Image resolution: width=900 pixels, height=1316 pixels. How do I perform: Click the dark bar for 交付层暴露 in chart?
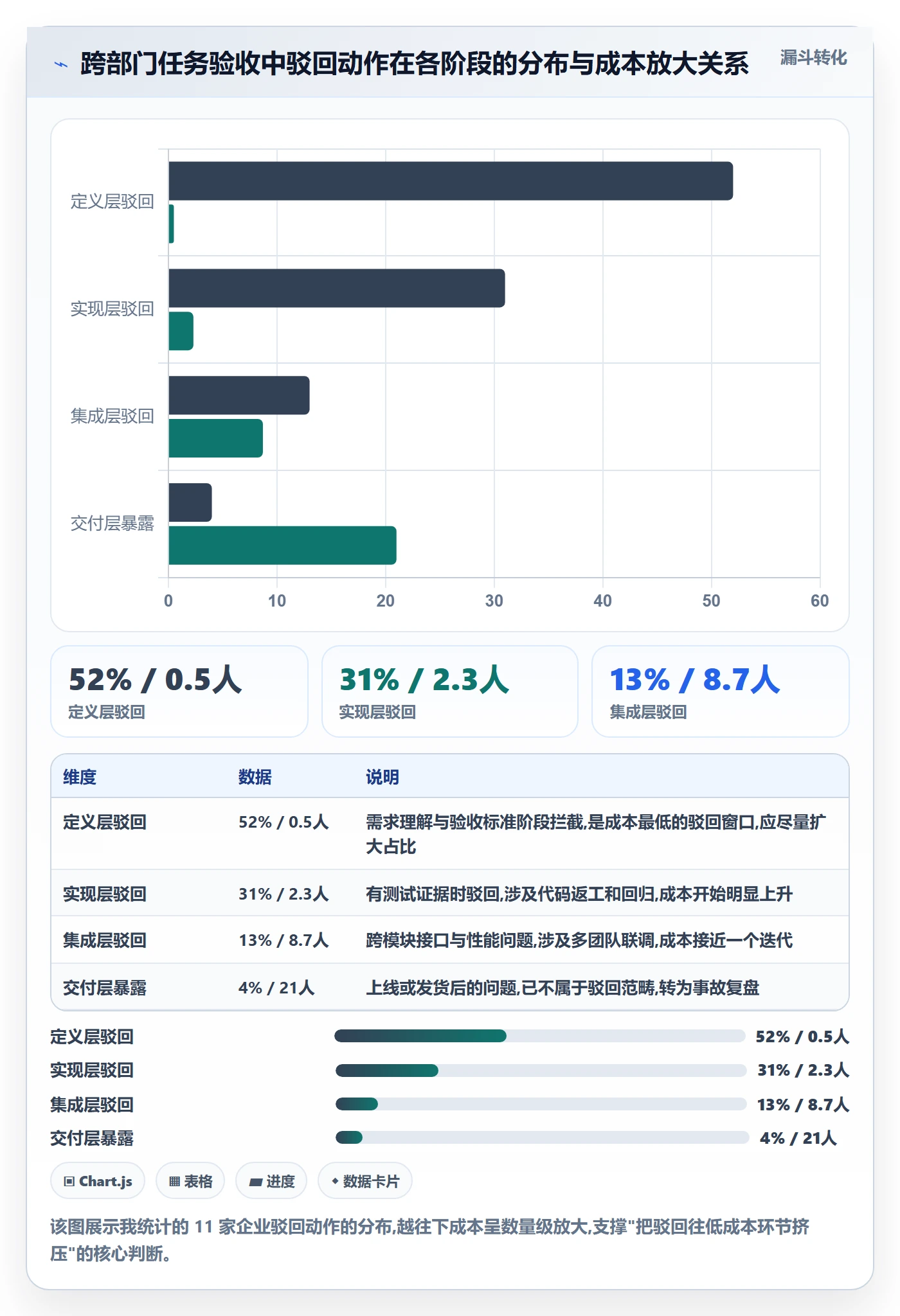coord(190,502)
